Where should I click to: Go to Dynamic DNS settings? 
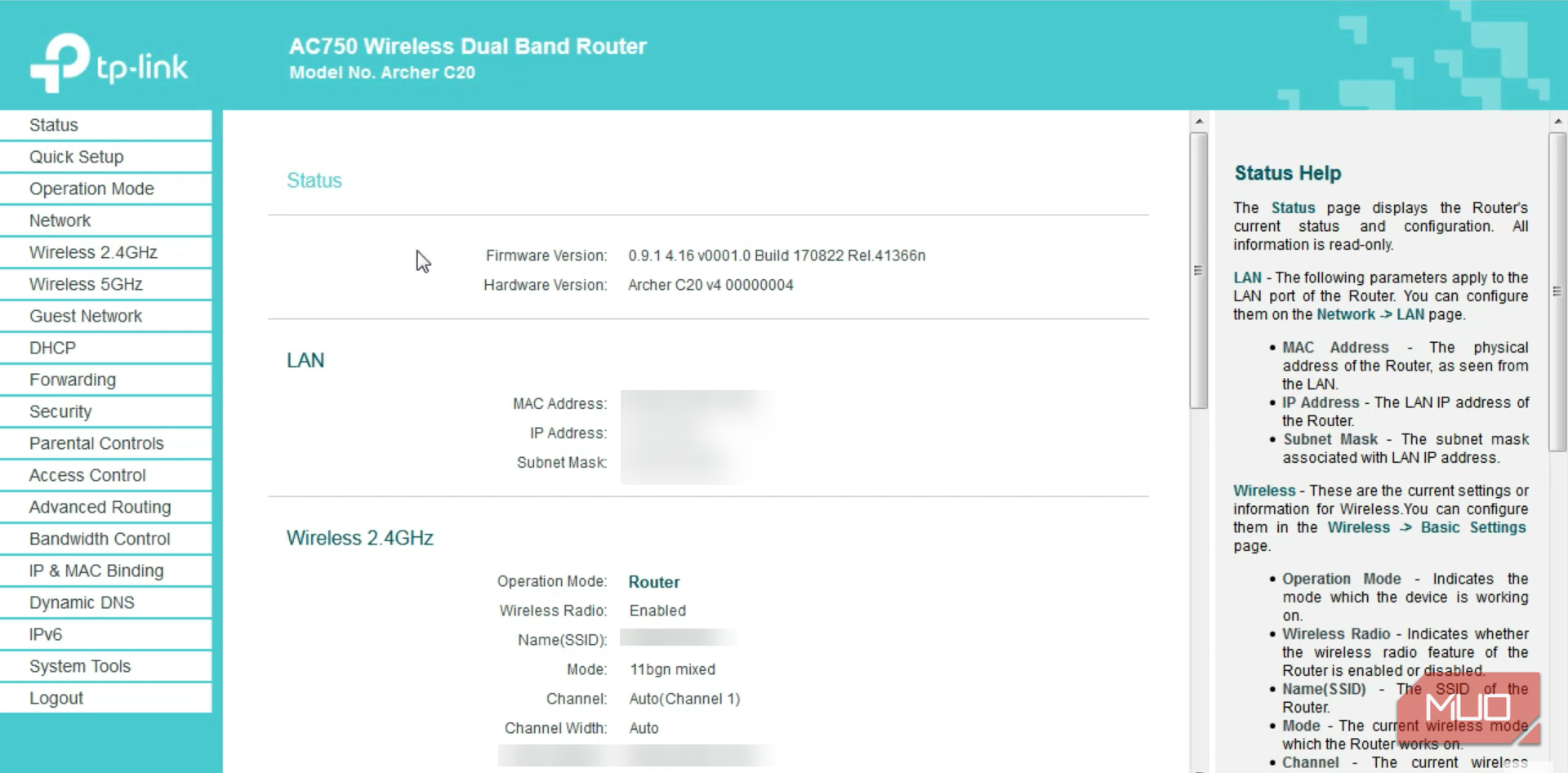[x=106, y=602]
